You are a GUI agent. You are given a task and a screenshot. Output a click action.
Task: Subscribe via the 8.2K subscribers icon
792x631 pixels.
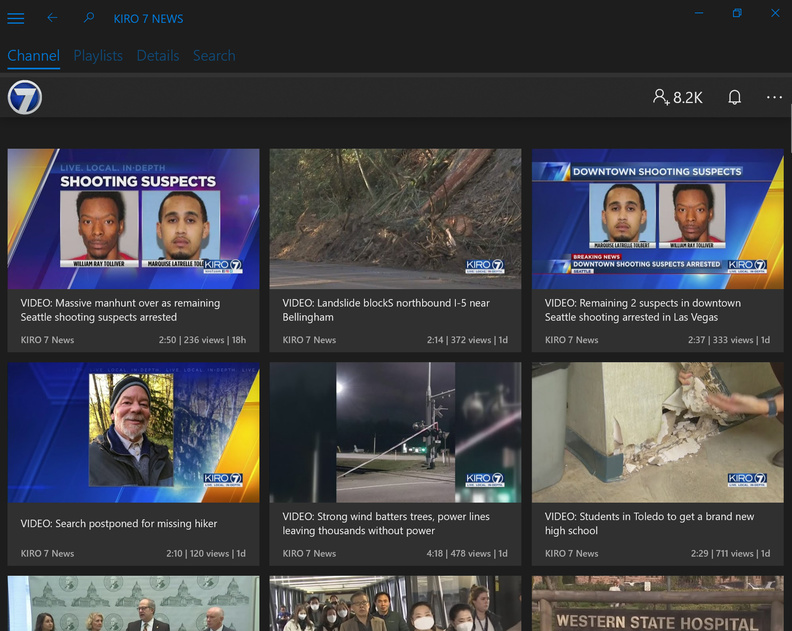pyautogui.click(x=661, y=96)
